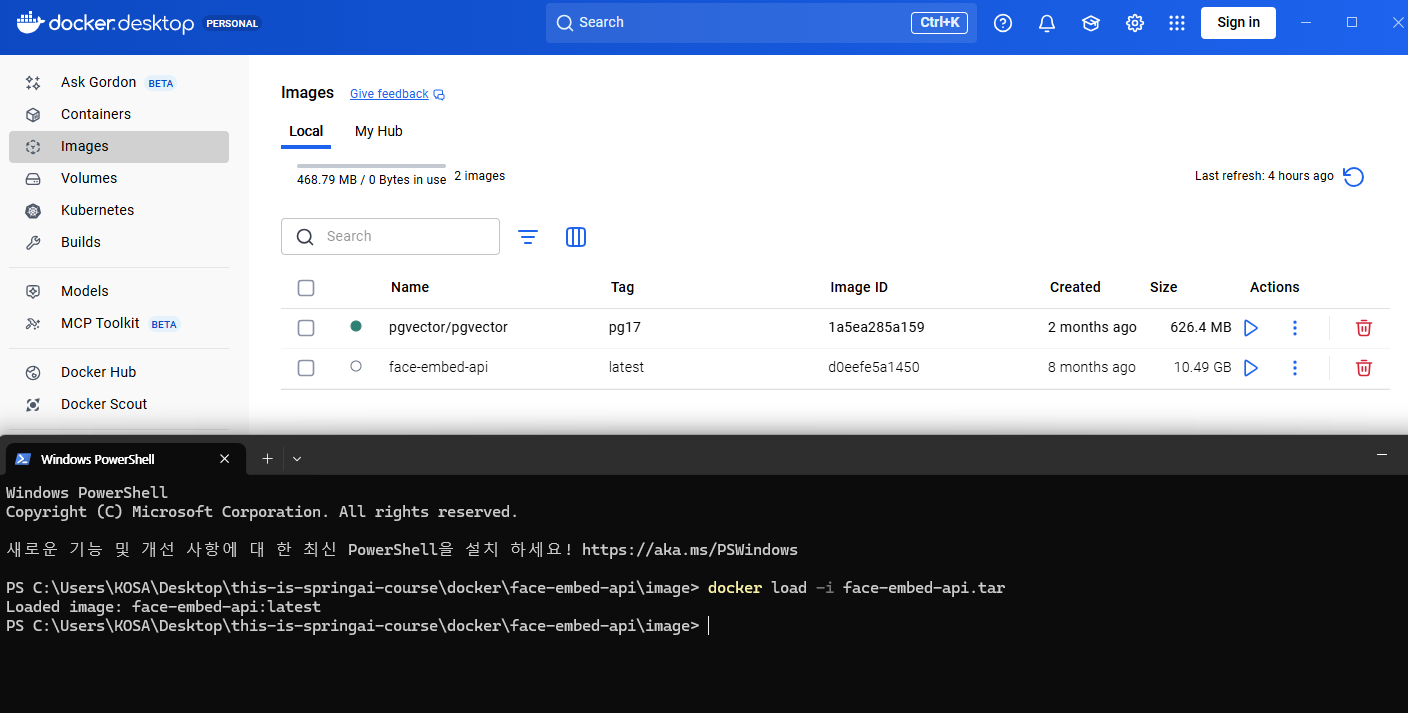Image resolution: width=1408 pixels, height=713 pixels.
Task: Open more actions for face-embed-api
Action: 1295,368
